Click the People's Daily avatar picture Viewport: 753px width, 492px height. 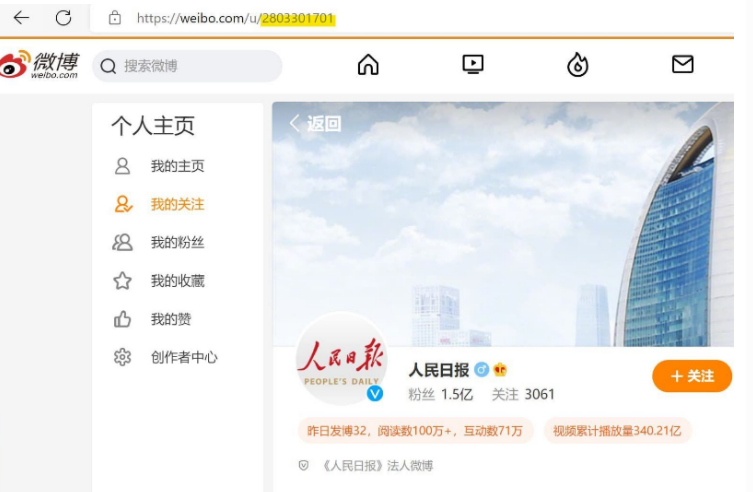[341, 359]
